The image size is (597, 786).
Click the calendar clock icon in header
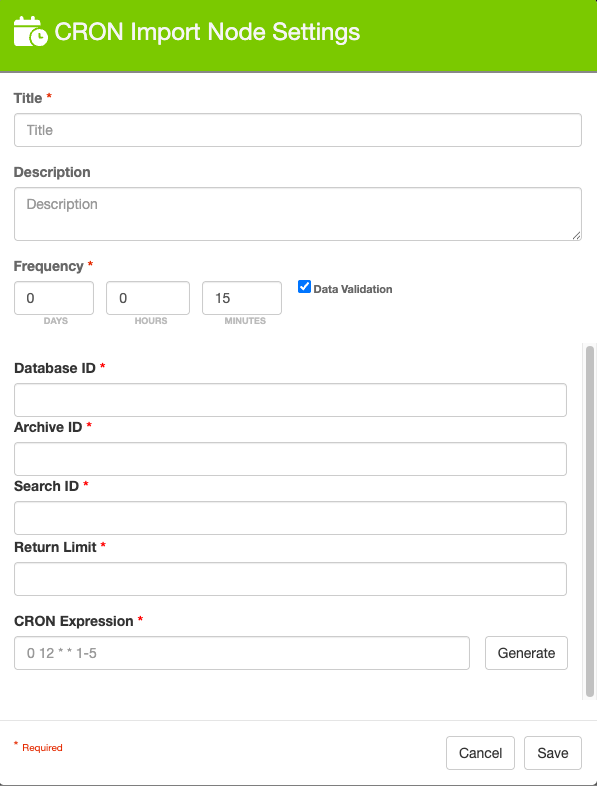coord(31,31)
